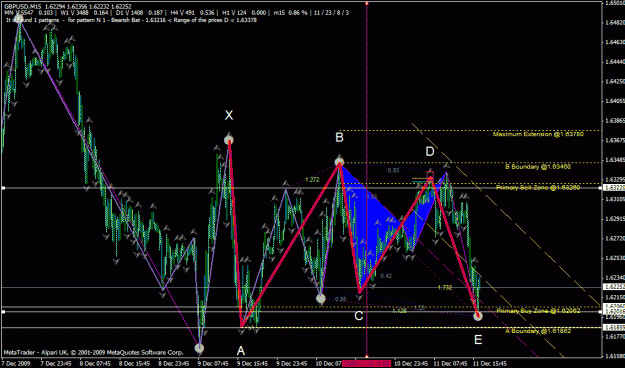The width and height of the screenshot is (625, 368).
Task: Click the highlighted 1.6322 price tag on the axis
Action: point(613,187)
